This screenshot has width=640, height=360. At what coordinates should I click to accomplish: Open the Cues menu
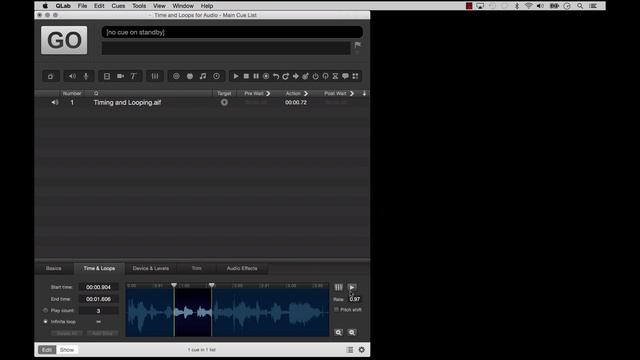pos(118,6)
